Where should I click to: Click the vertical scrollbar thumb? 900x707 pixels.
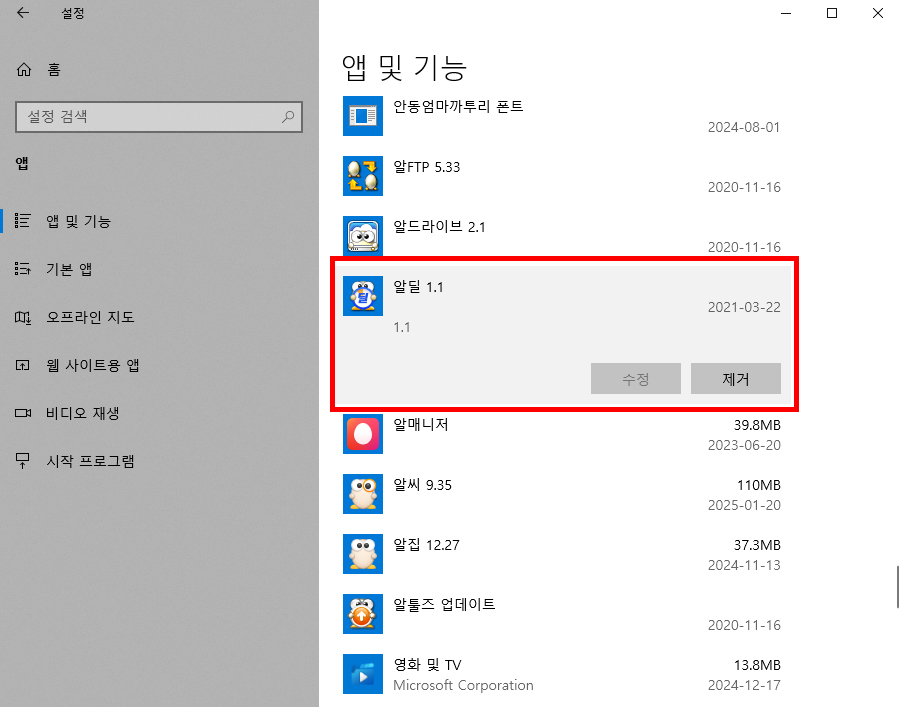(898, 587)
